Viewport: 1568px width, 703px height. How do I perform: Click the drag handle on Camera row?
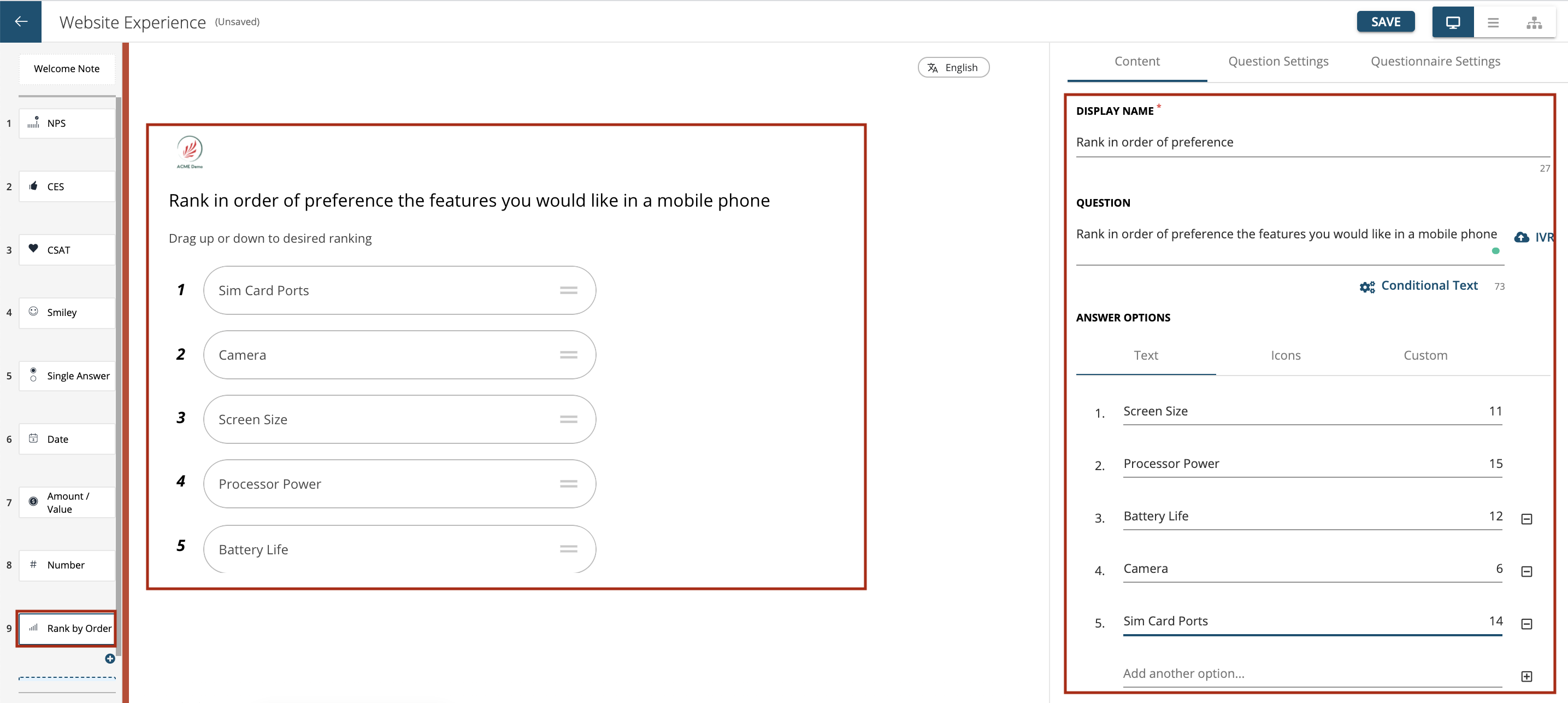pos(568,355)
